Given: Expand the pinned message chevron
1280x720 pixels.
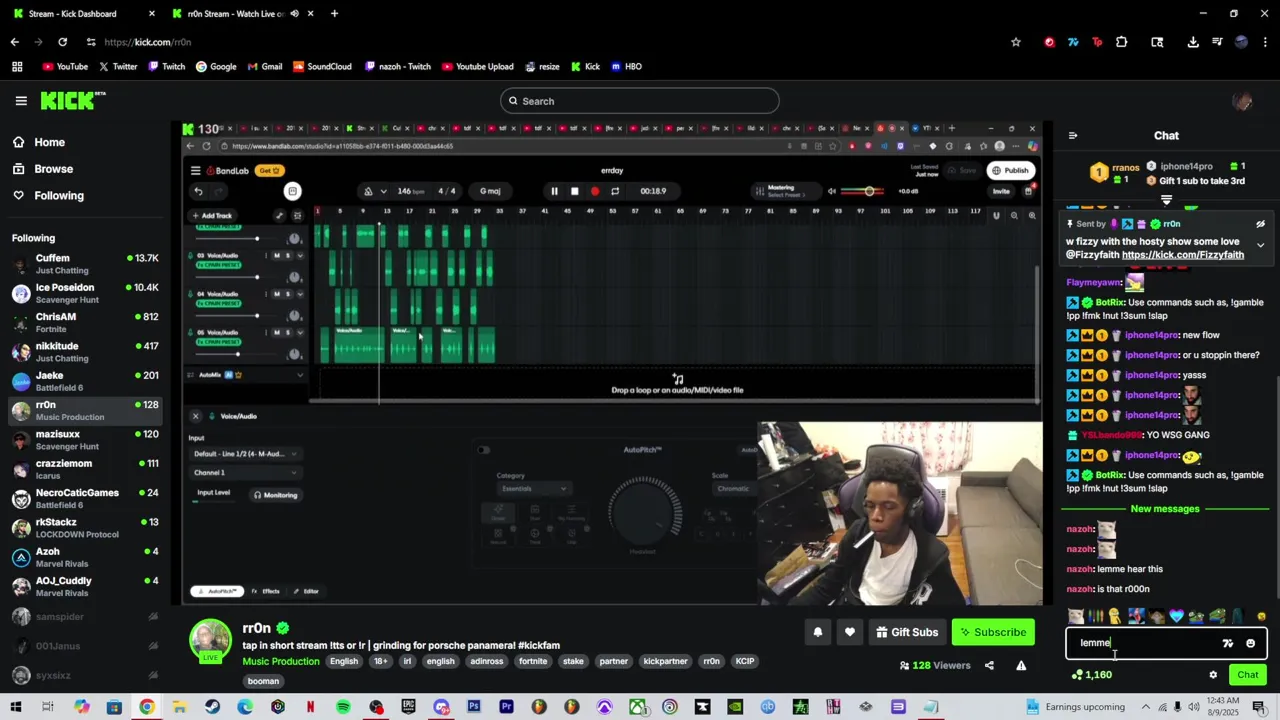Looking at the screenshot, I should point(1260,245).
